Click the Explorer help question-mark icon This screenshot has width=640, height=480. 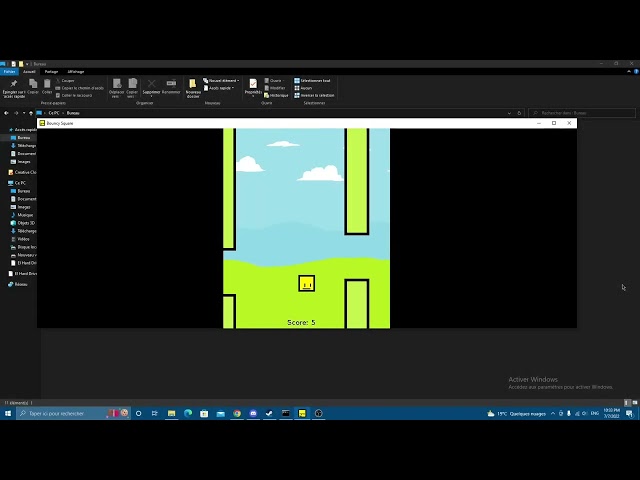(636, 71)
